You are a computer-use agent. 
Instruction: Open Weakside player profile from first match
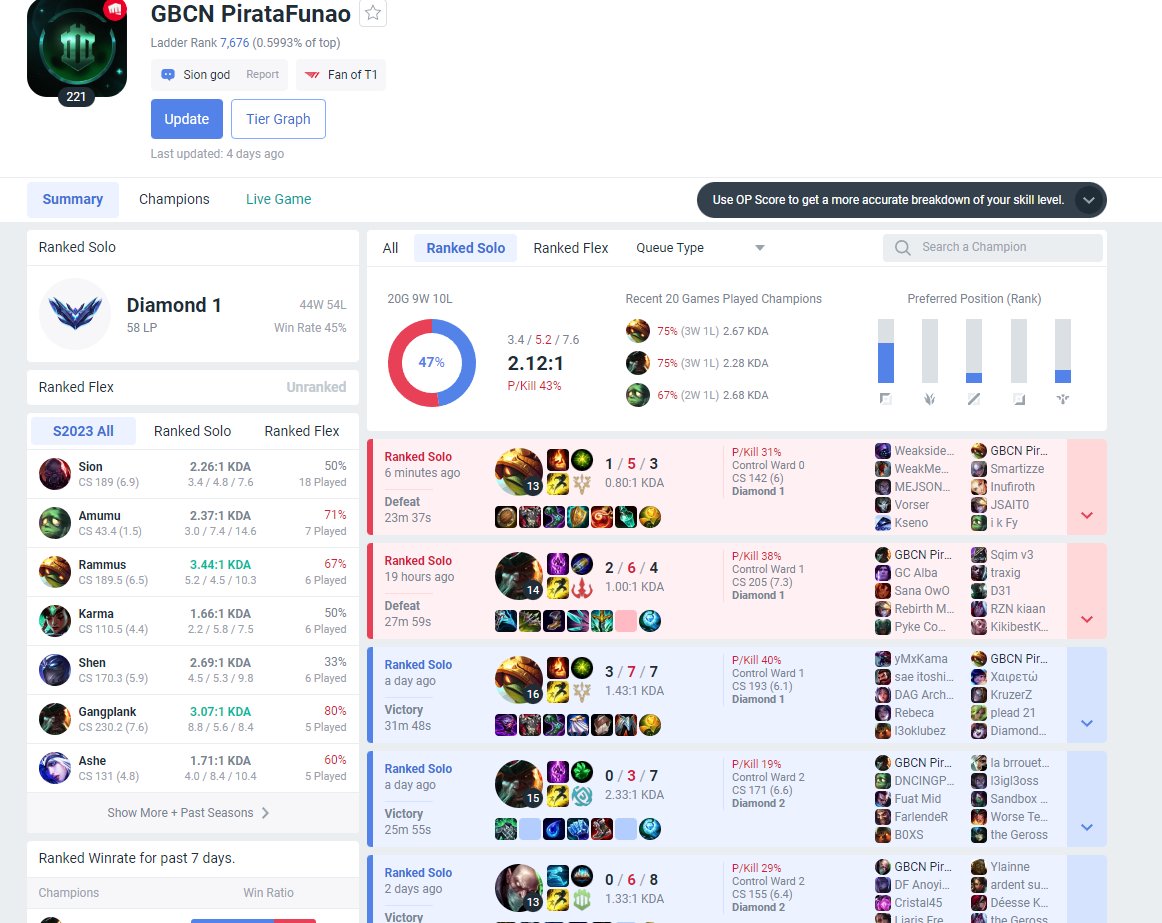[923, 451]
